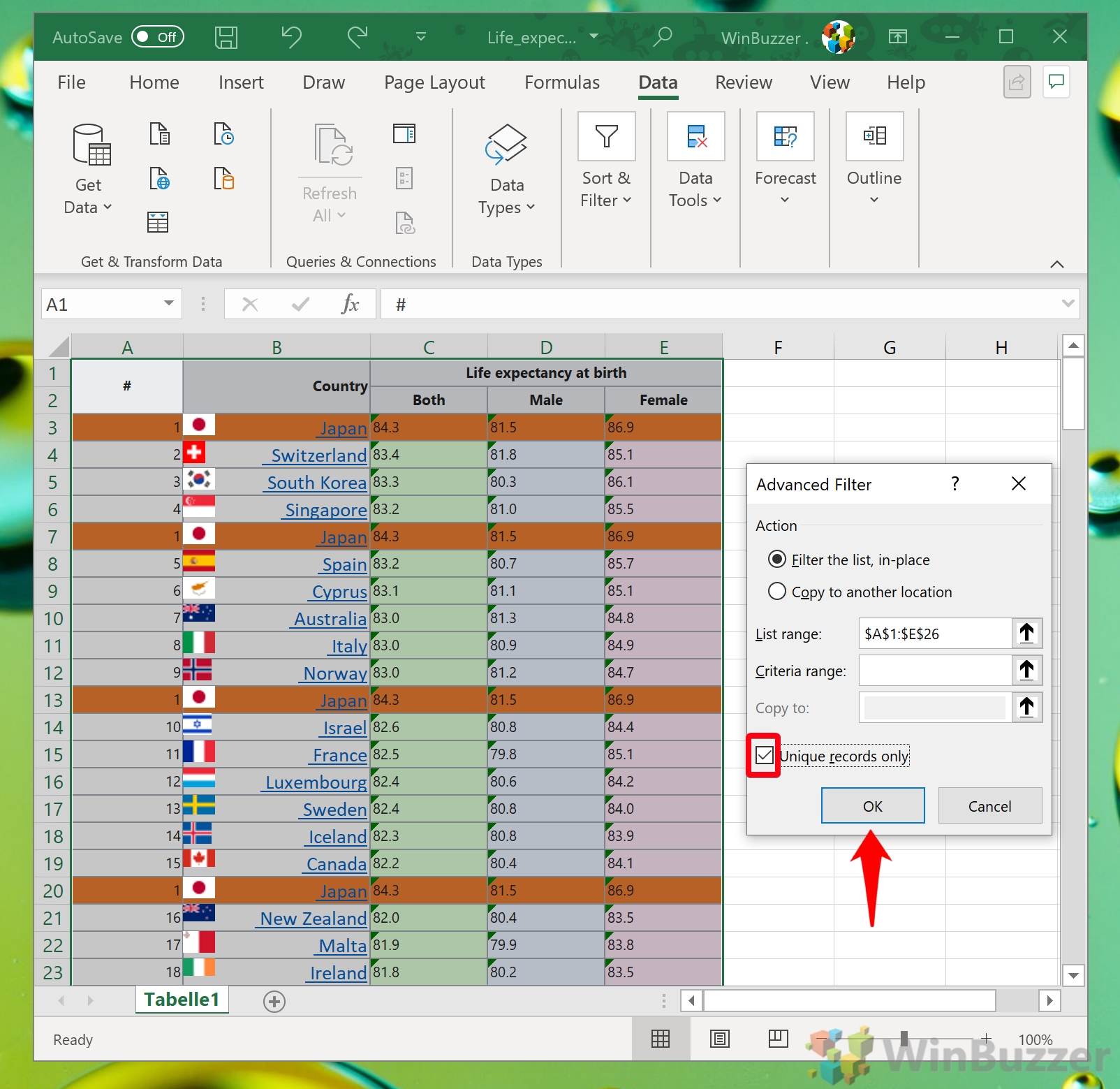Viewport: 1120px width, 1089px height.
Task: Select Copy to another location option
Action: tap(777, 592)
